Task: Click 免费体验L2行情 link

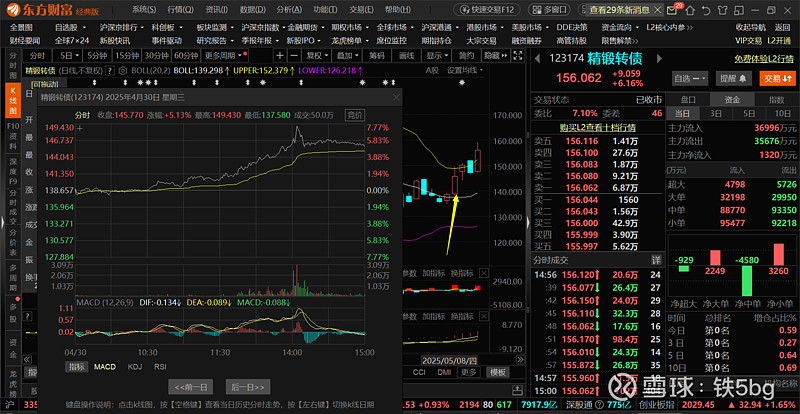Action: pyautogui.click(x=765, y=60)
